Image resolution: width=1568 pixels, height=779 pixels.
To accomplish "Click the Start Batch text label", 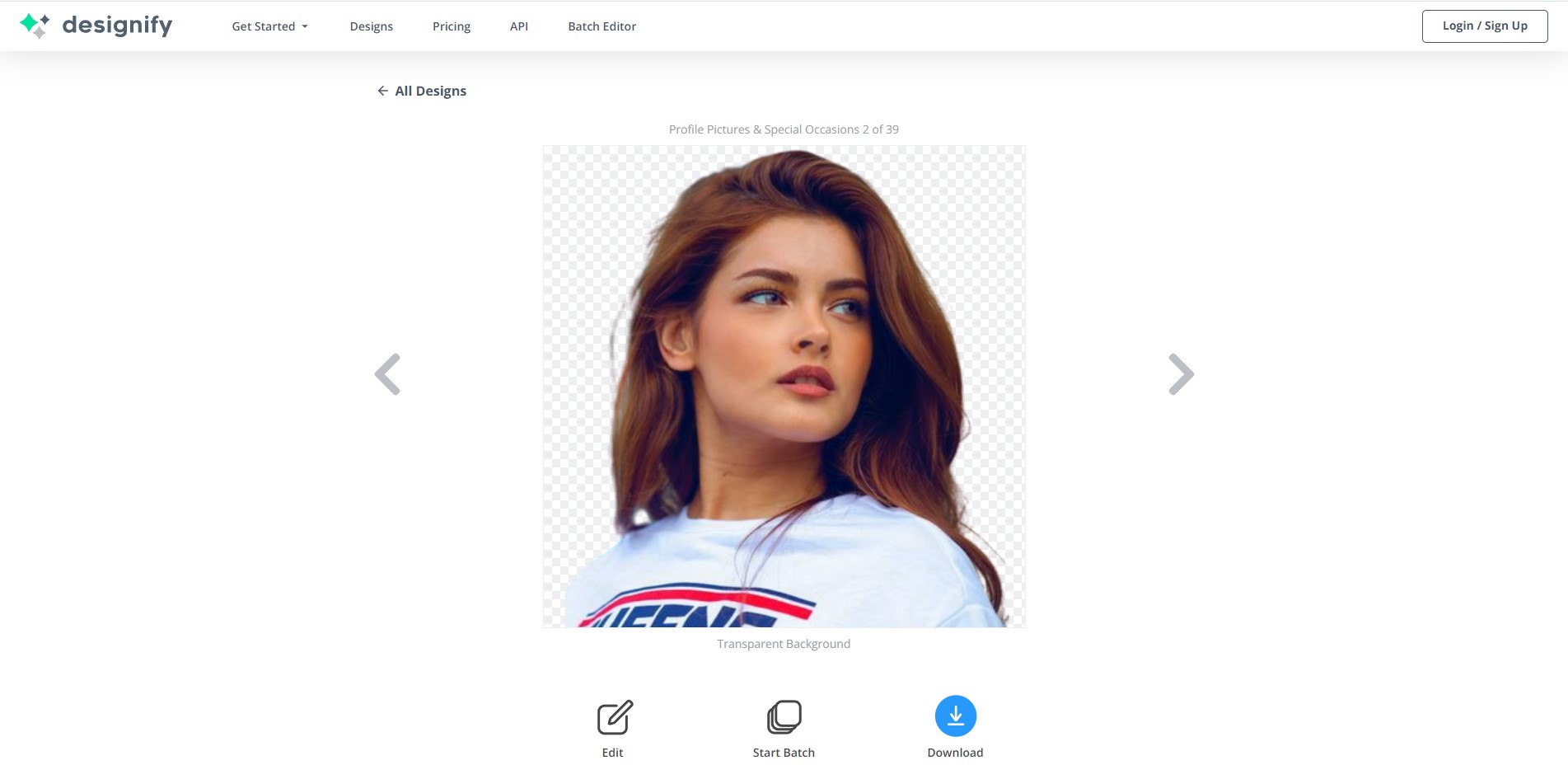I will point(784,753).
